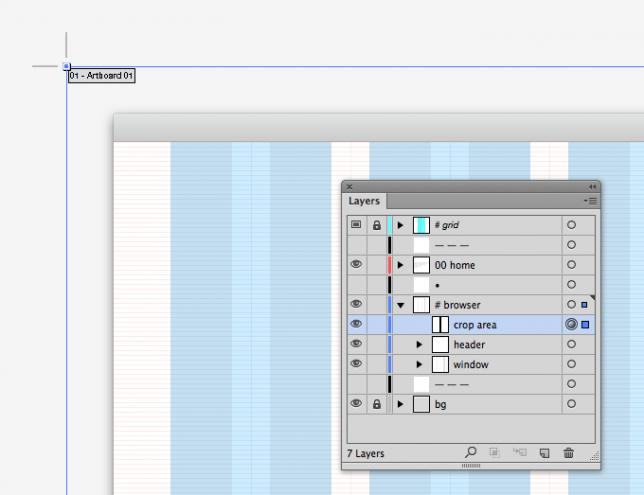The width and height of the screenshot is (644, 495).
Task: Select the bullet separator layer
Action: [471, 285]
